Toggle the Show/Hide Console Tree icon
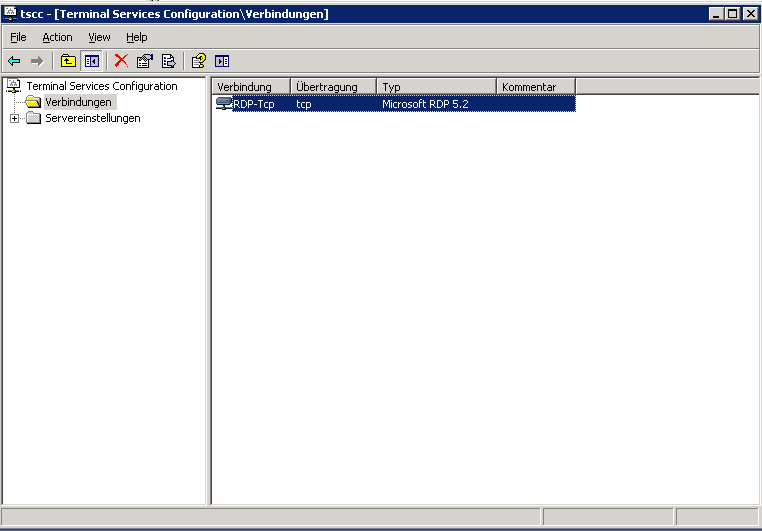Screen dimensions: 762x531 pyautogui.click(x=92, y=61)
